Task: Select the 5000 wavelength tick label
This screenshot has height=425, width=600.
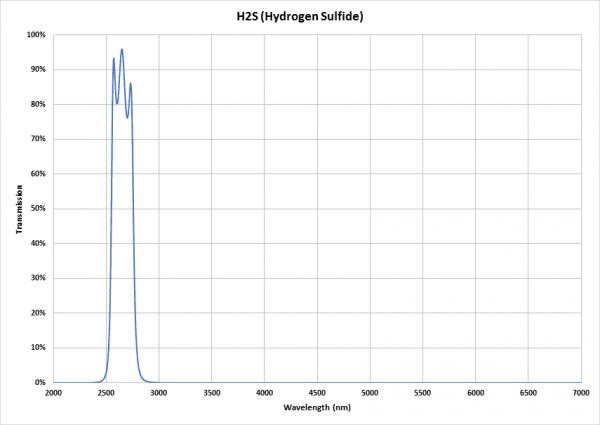Action: pos(370,394)
